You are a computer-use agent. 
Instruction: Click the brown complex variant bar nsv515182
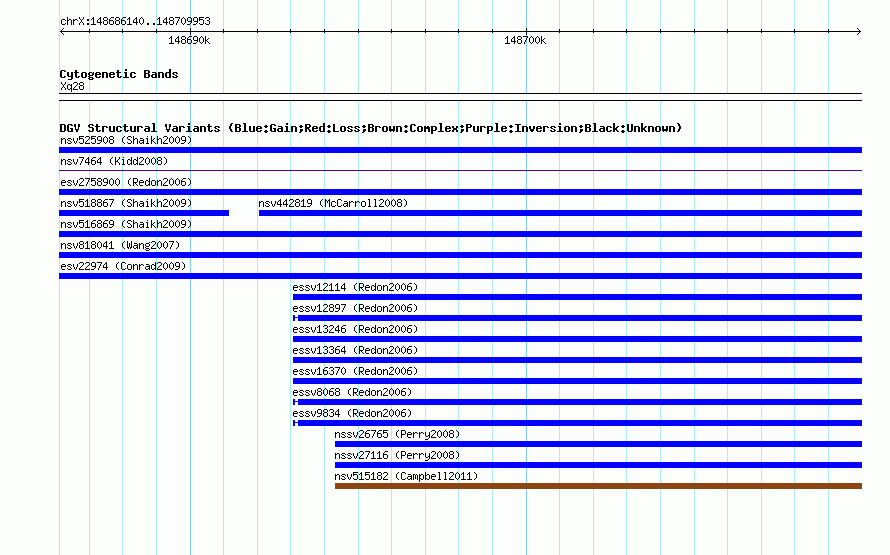tap(598, 486)
